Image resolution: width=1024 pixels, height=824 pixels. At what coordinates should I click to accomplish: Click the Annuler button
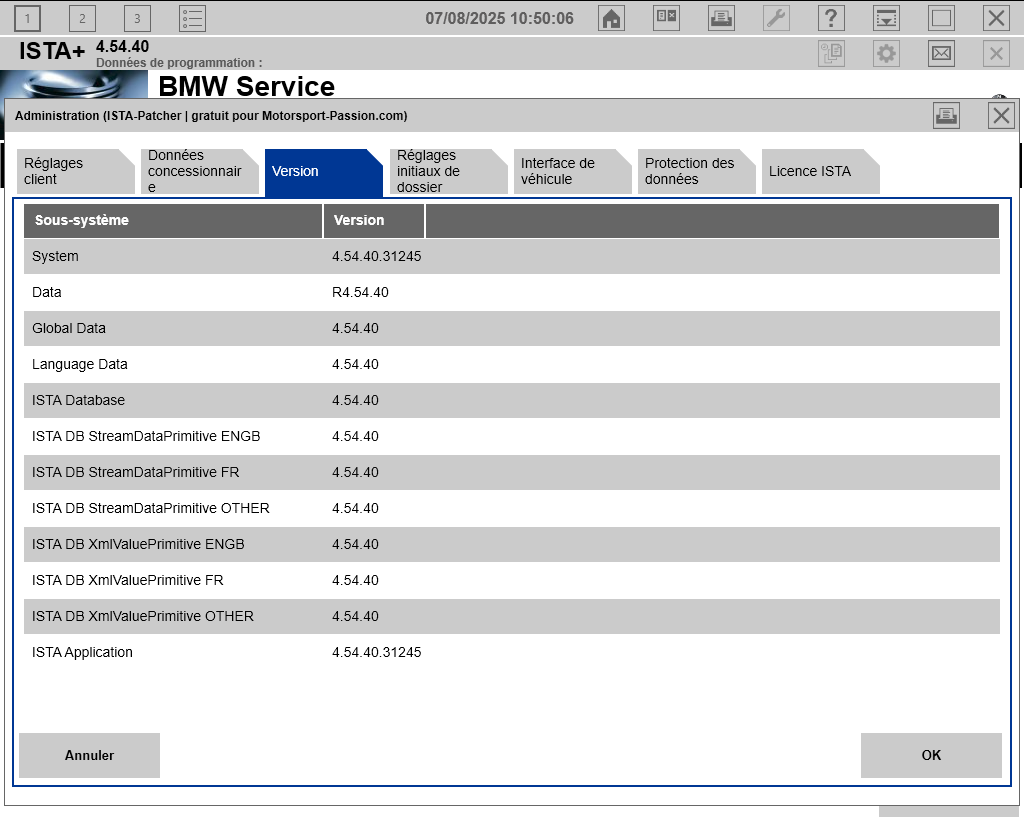(89, 755)
